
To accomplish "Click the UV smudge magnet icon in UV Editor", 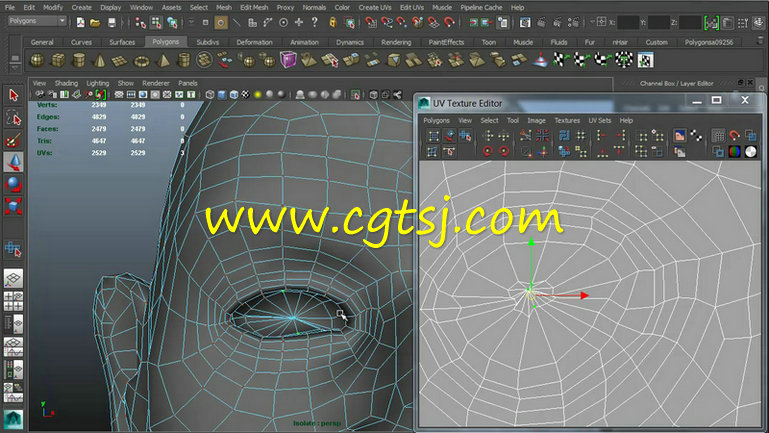I will tap(734, 135).
